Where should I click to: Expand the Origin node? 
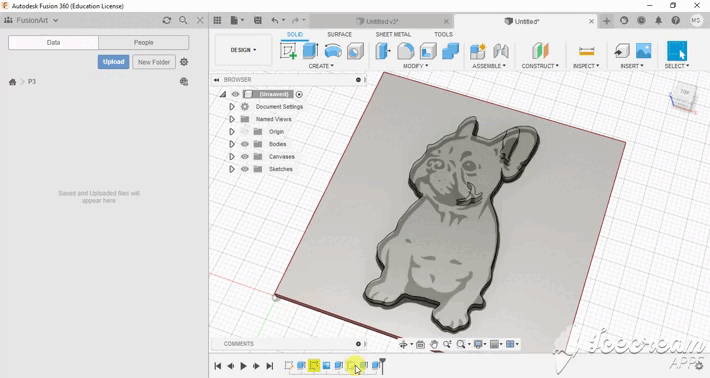tap(231, 132)
